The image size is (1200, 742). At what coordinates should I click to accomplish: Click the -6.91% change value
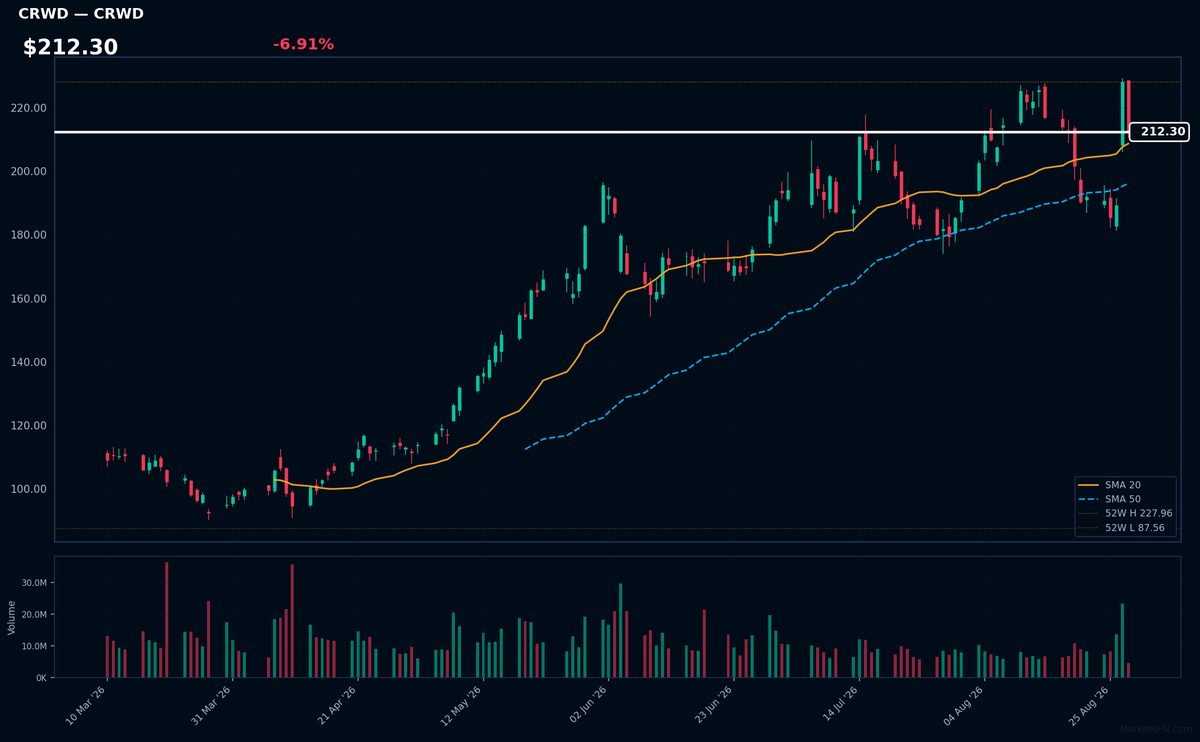click(x=303, y=44)
